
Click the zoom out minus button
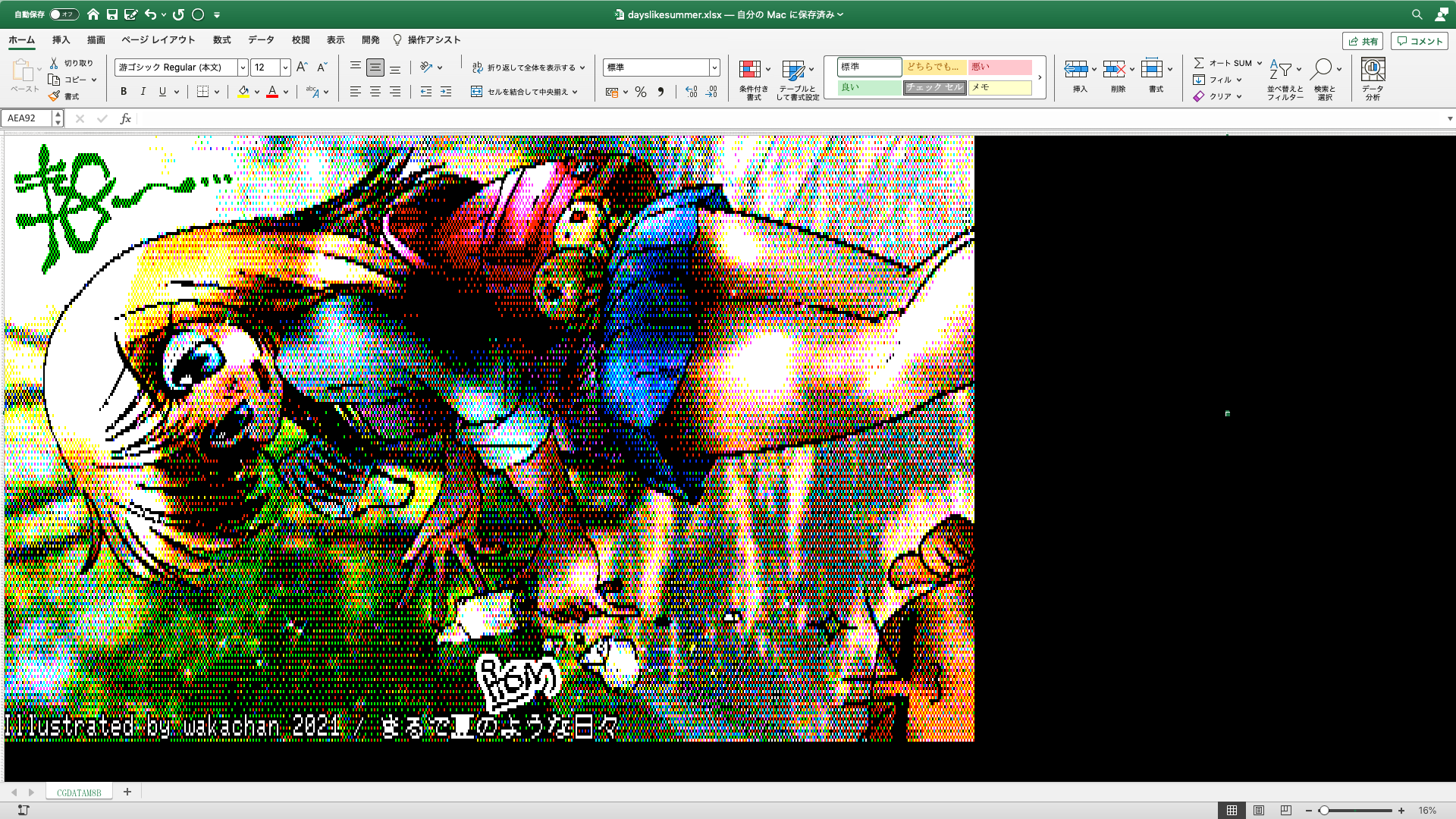point(1308,811)
